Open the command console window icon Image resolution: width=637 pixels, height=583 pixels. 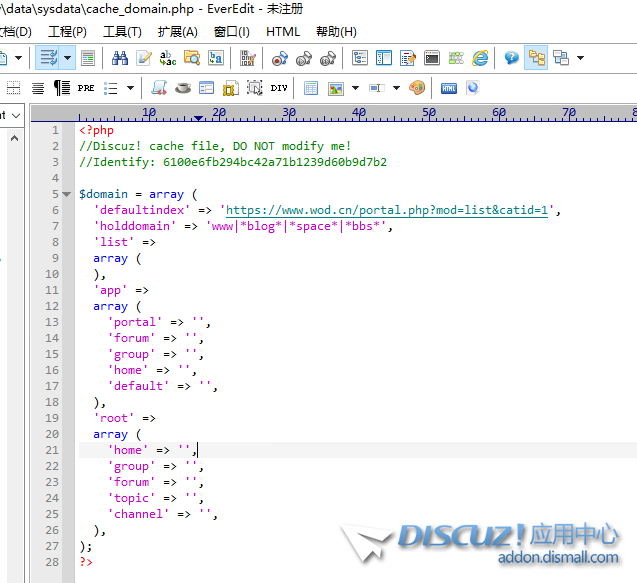pos(432,58)
